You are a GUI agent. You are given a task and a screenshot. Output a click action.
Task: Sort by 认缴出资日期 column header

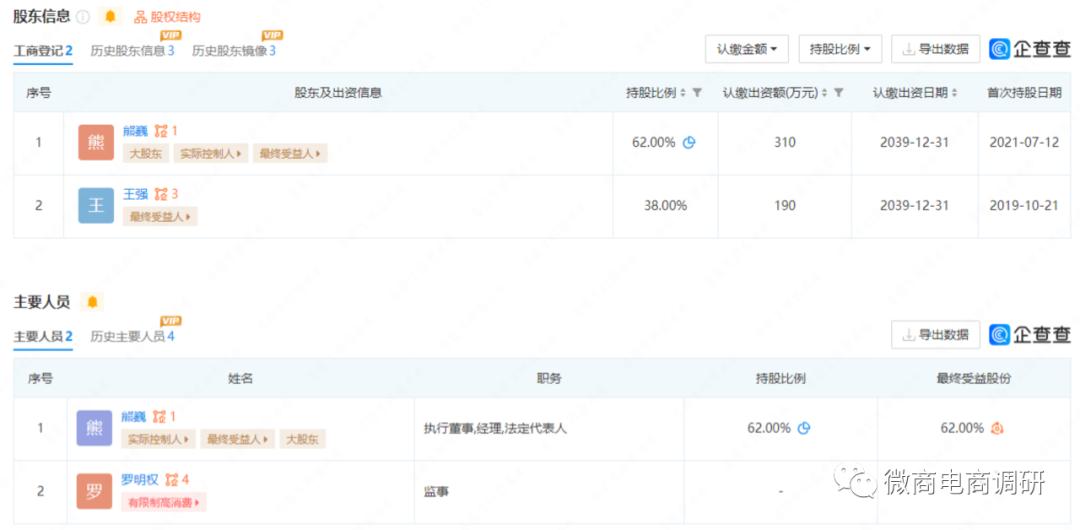click(915, 93)
